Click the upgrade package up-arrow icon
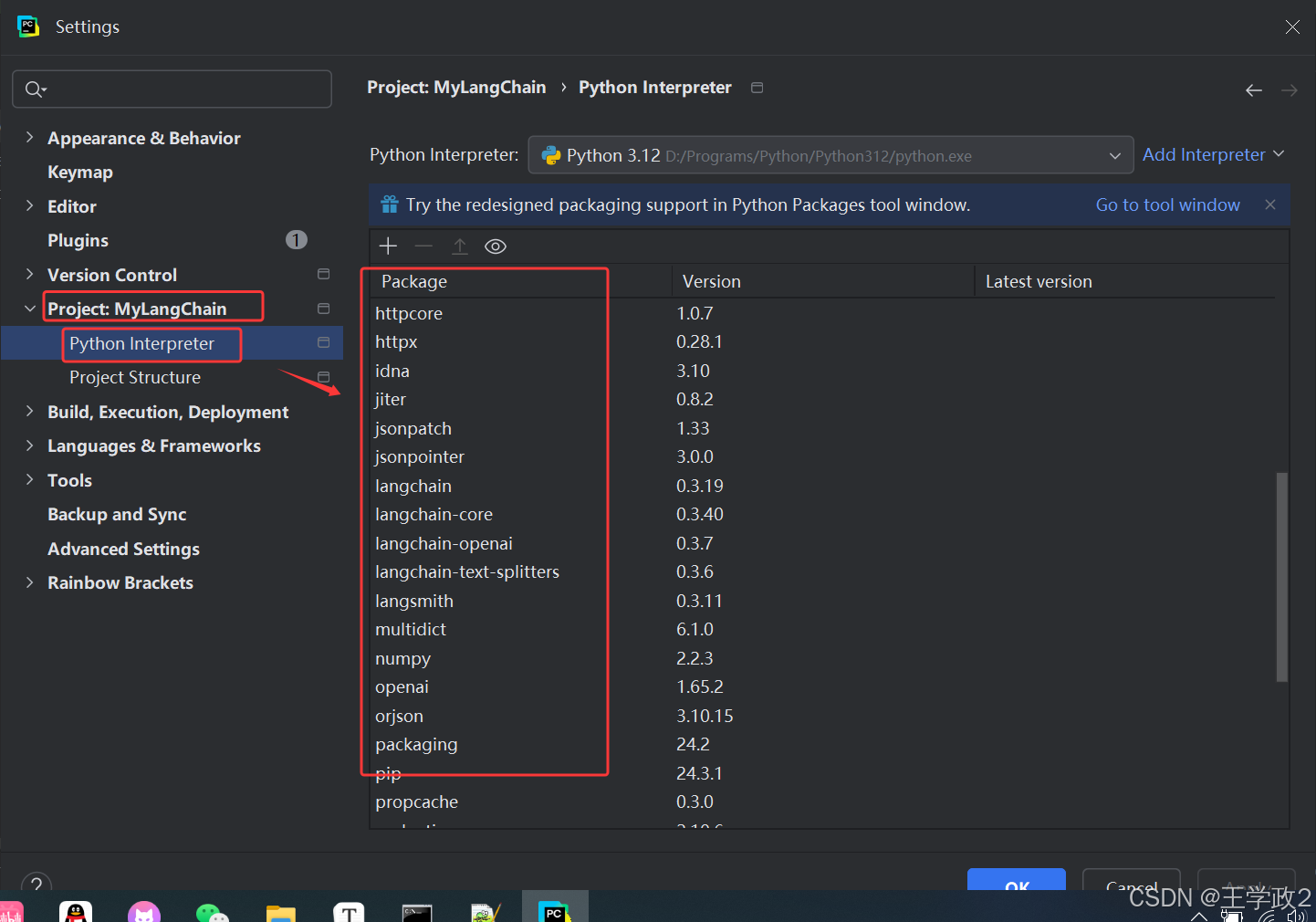This screenshot has width=1316, height=922. click(x=460, y=246)
